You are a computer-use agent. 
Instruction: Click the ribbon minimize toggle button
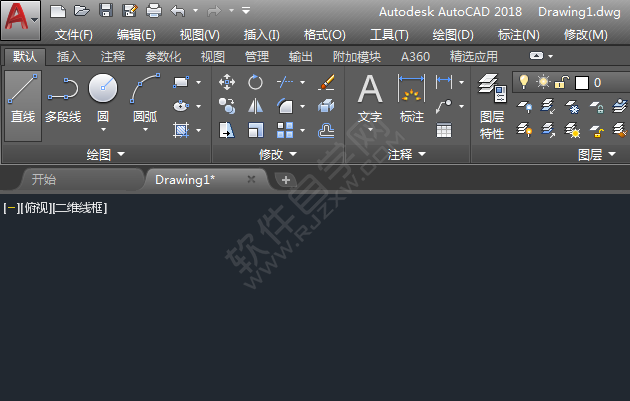(536, 56)
